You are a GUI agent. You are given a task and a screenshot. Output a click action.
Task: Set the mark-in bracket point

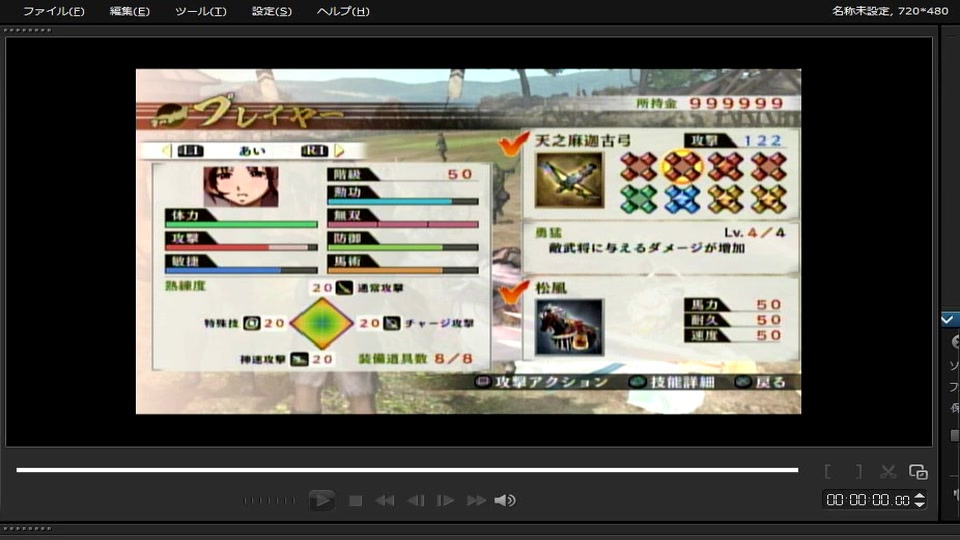coord(828,471)
